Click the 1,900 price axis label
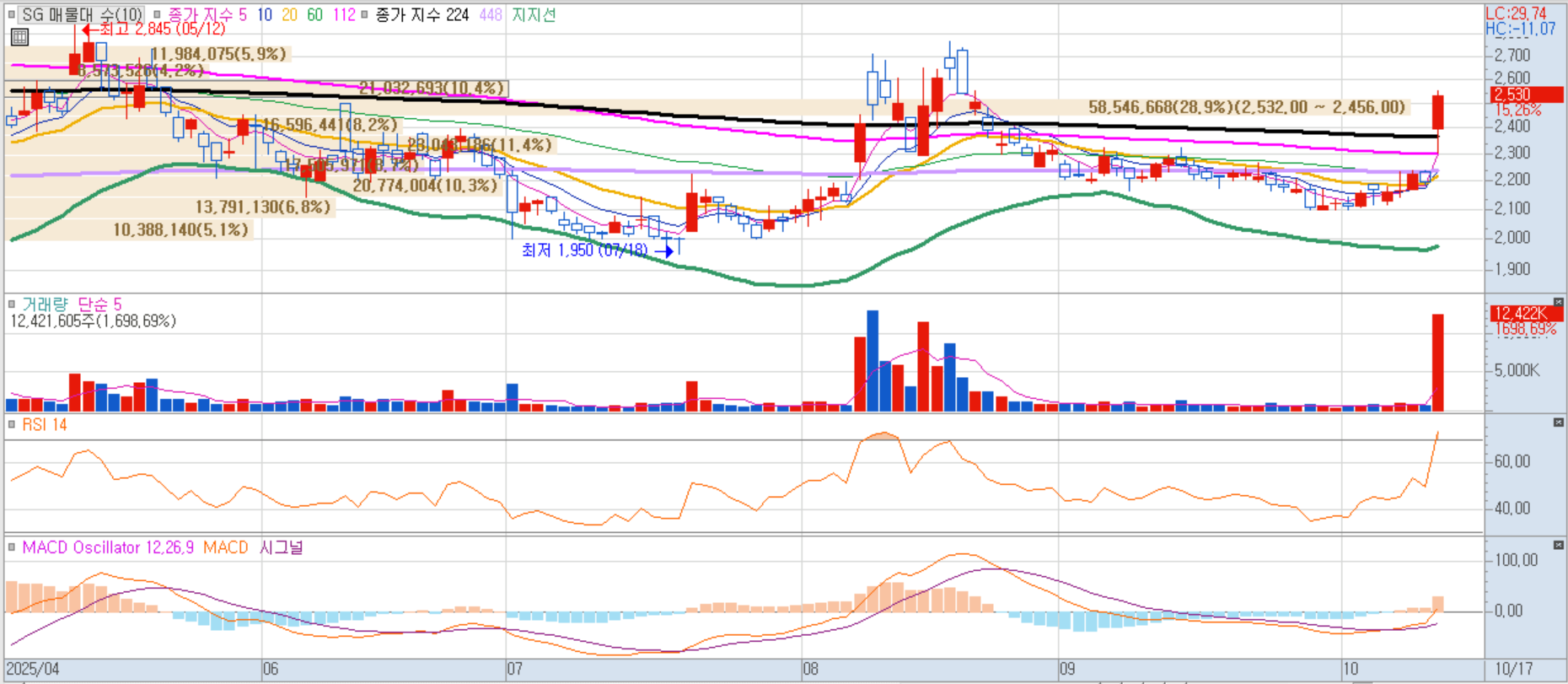The height and width of the screenshot is (684, 1568). point(1512,269)
